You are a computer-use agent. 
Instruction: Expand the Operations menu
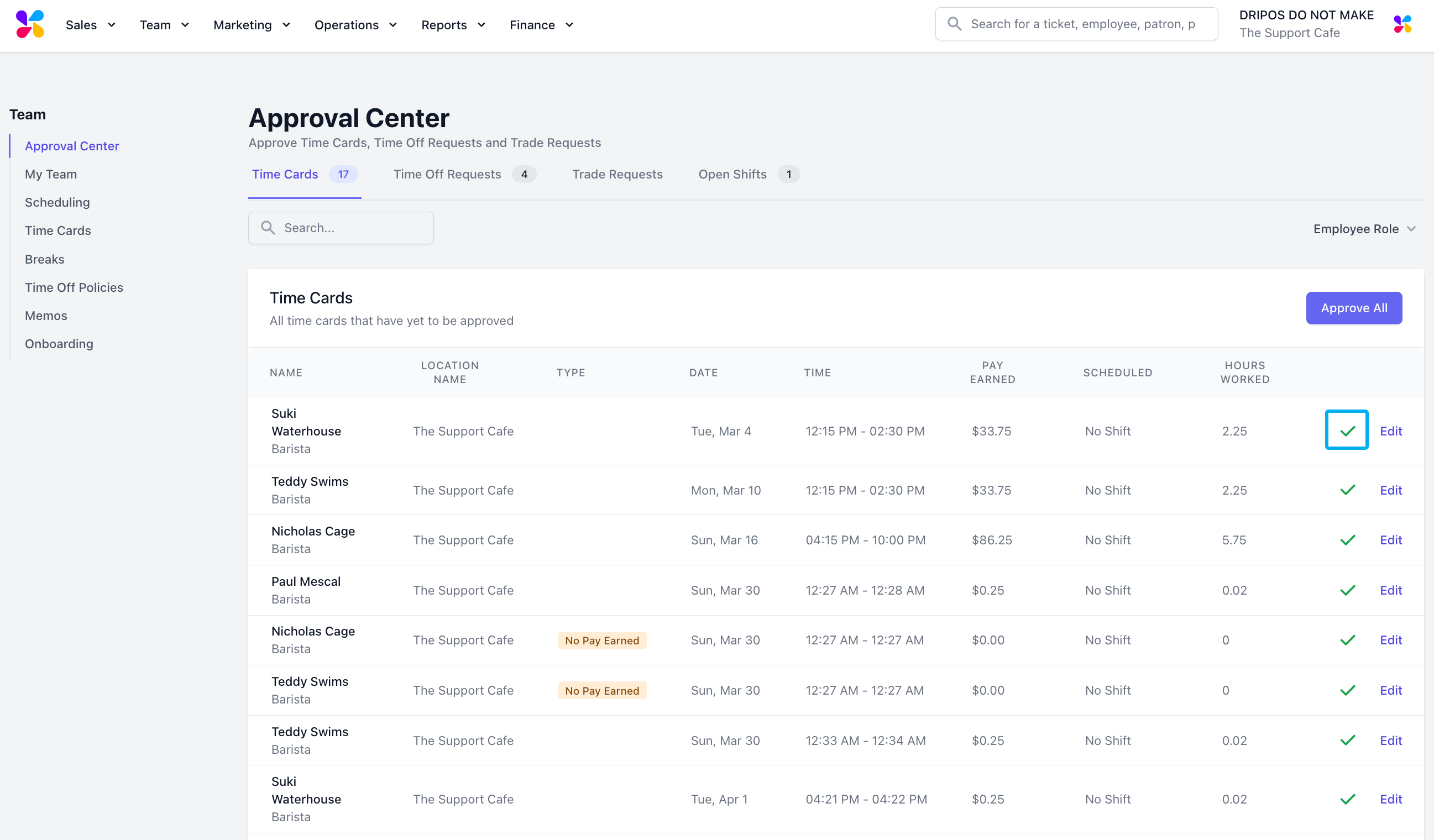pos(355,25)
